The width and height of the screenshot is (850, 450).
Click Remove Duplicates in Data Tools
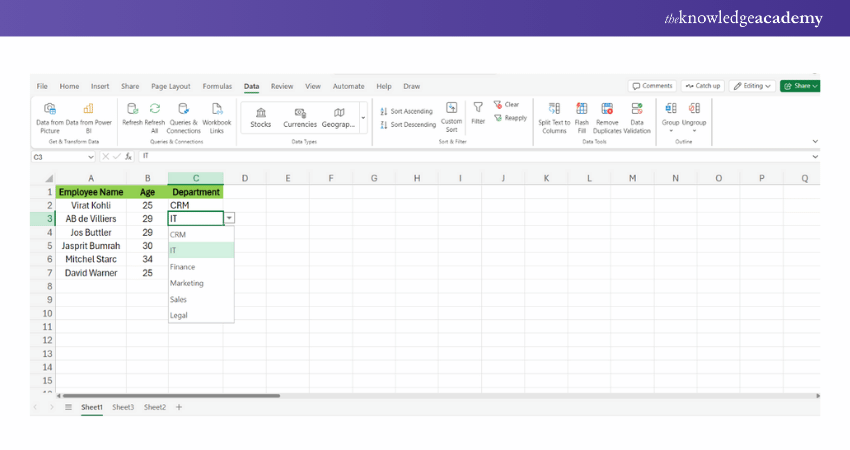coord(607,110)
